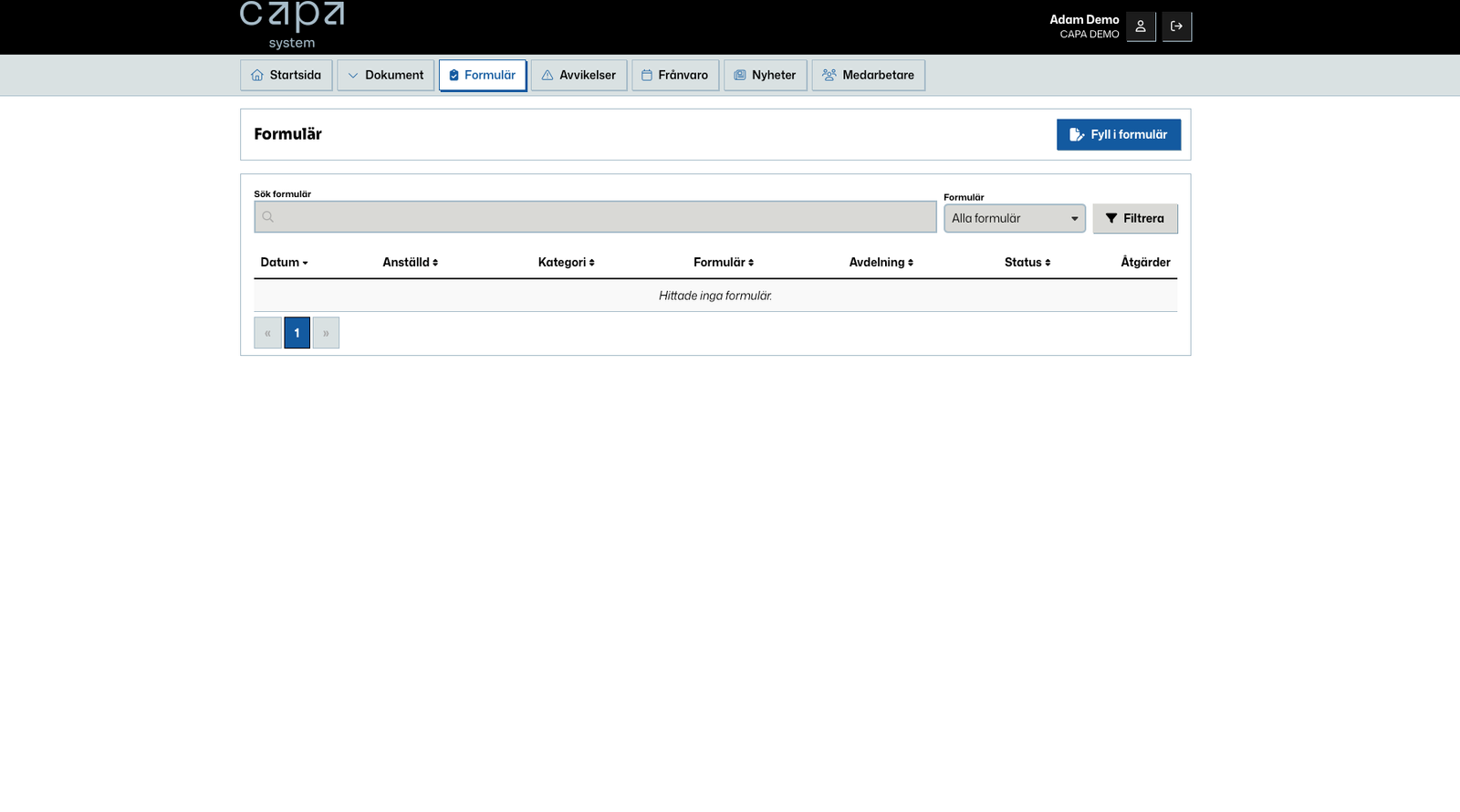Open Frånvaro via calendar icon

(x=647, y=76)
